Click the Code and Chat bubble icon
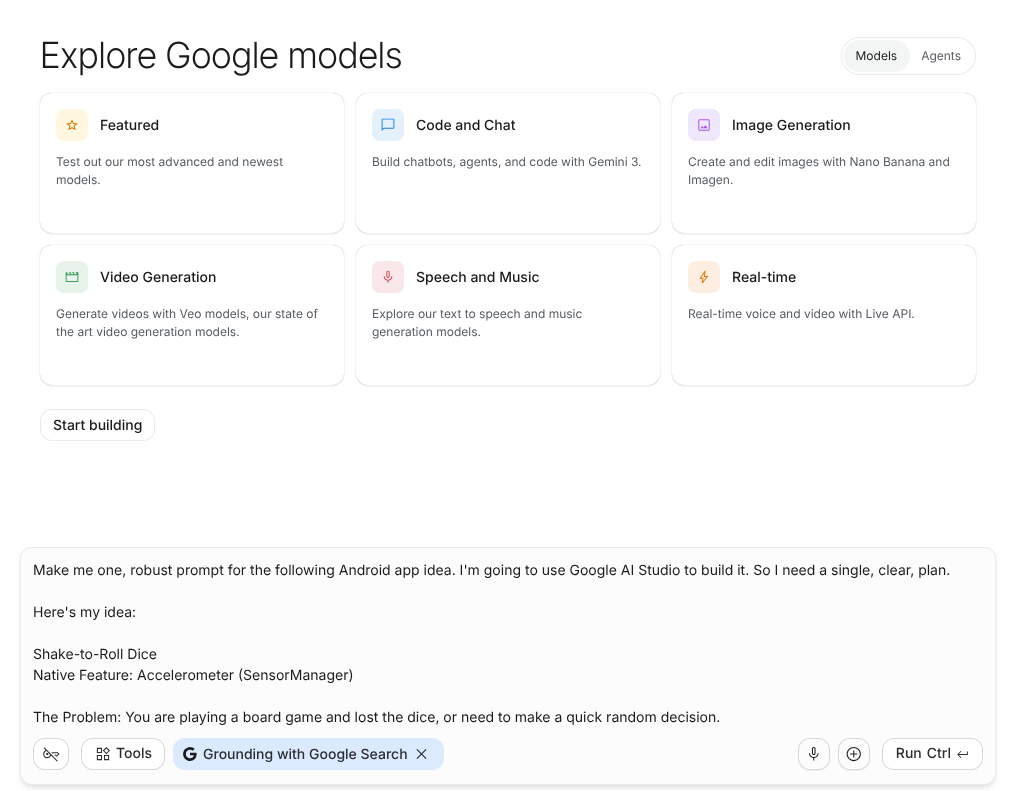1011x791 pixels. pos(388,125)
